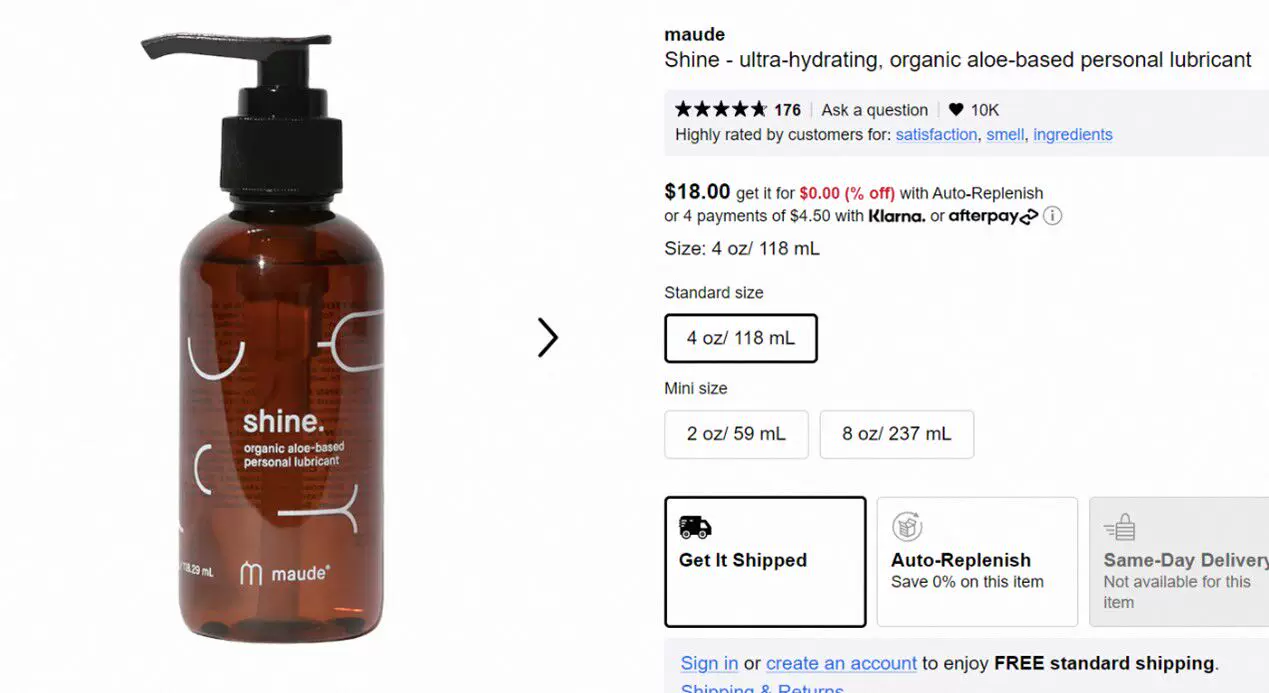Select the 2 oz/ 59 mL mini size
This screenshot has width=1269, height=693.
point(736,434)
